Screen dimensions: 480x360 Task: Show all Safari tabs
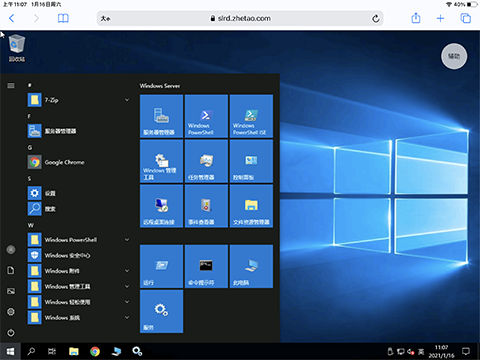click(x=465, y=18)
